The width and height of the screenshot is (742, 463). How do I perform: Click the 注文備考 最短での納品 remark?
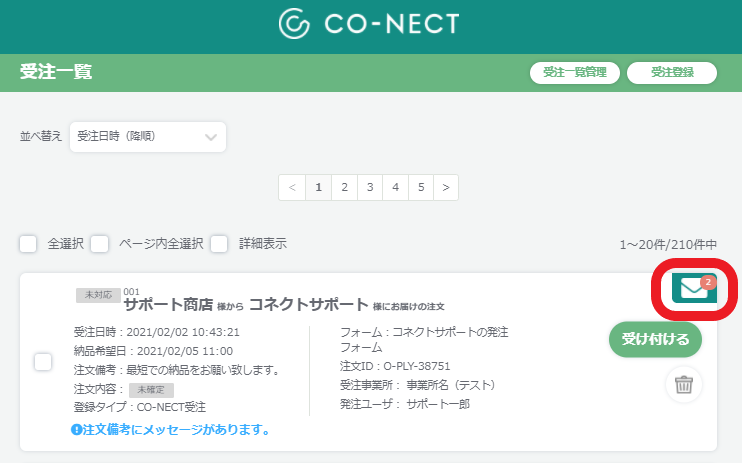coord(177,370)
